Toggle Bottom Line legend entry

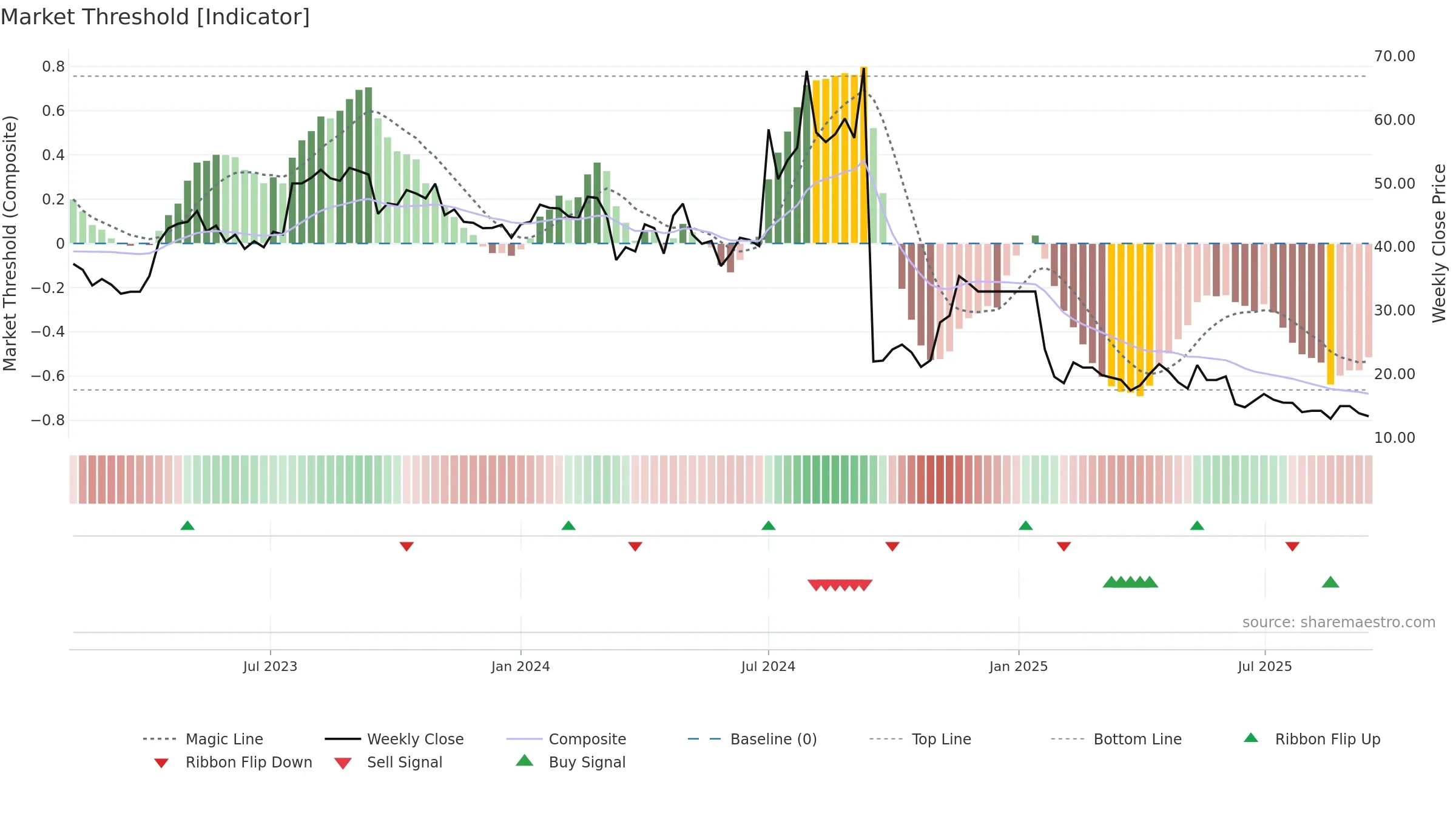tap(1116, 739)
